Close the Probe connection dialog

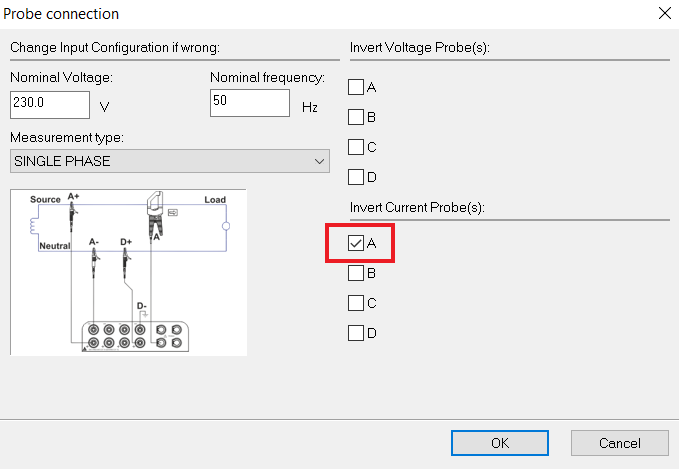point(664,13)
